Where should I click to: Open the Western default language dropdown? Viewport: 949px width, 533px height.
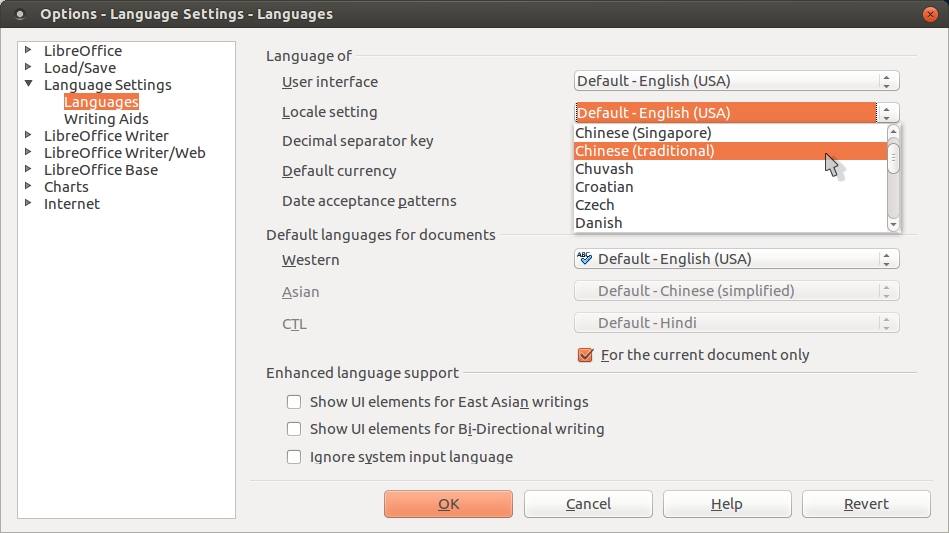[x=736, y=259]
